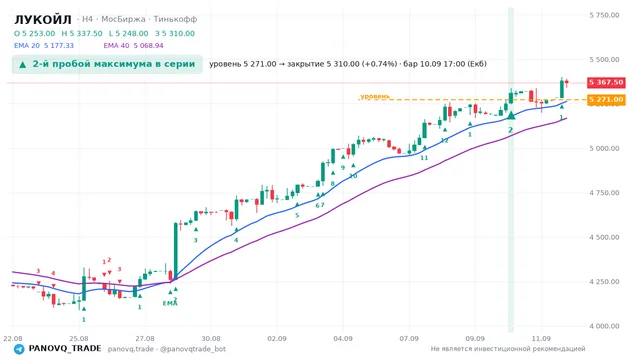Screen dimensions: 640x360
Task: Click the low price L 5 248.00
Action: (x=129, y=33)
